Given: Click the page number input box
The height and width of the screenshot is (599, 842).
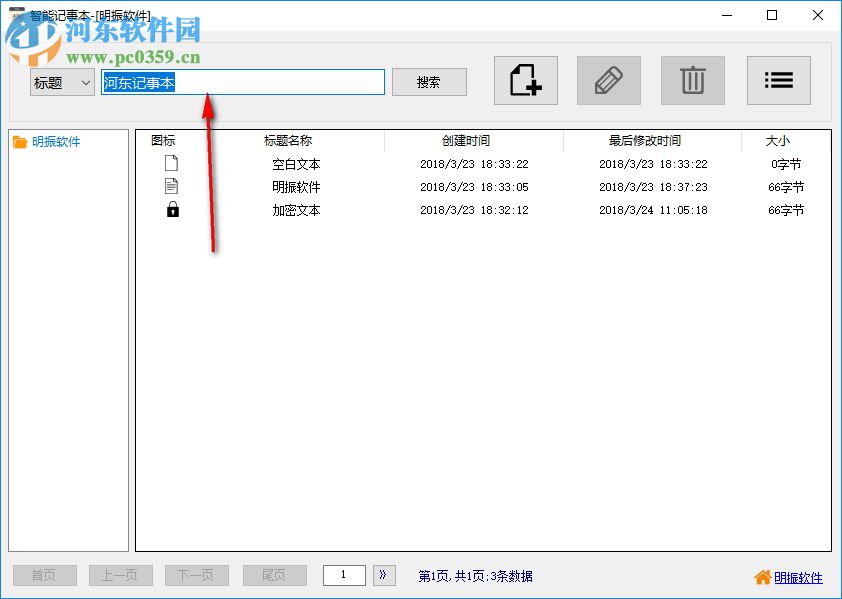Looking at the screenshot, I should click(x=343, y=574).
